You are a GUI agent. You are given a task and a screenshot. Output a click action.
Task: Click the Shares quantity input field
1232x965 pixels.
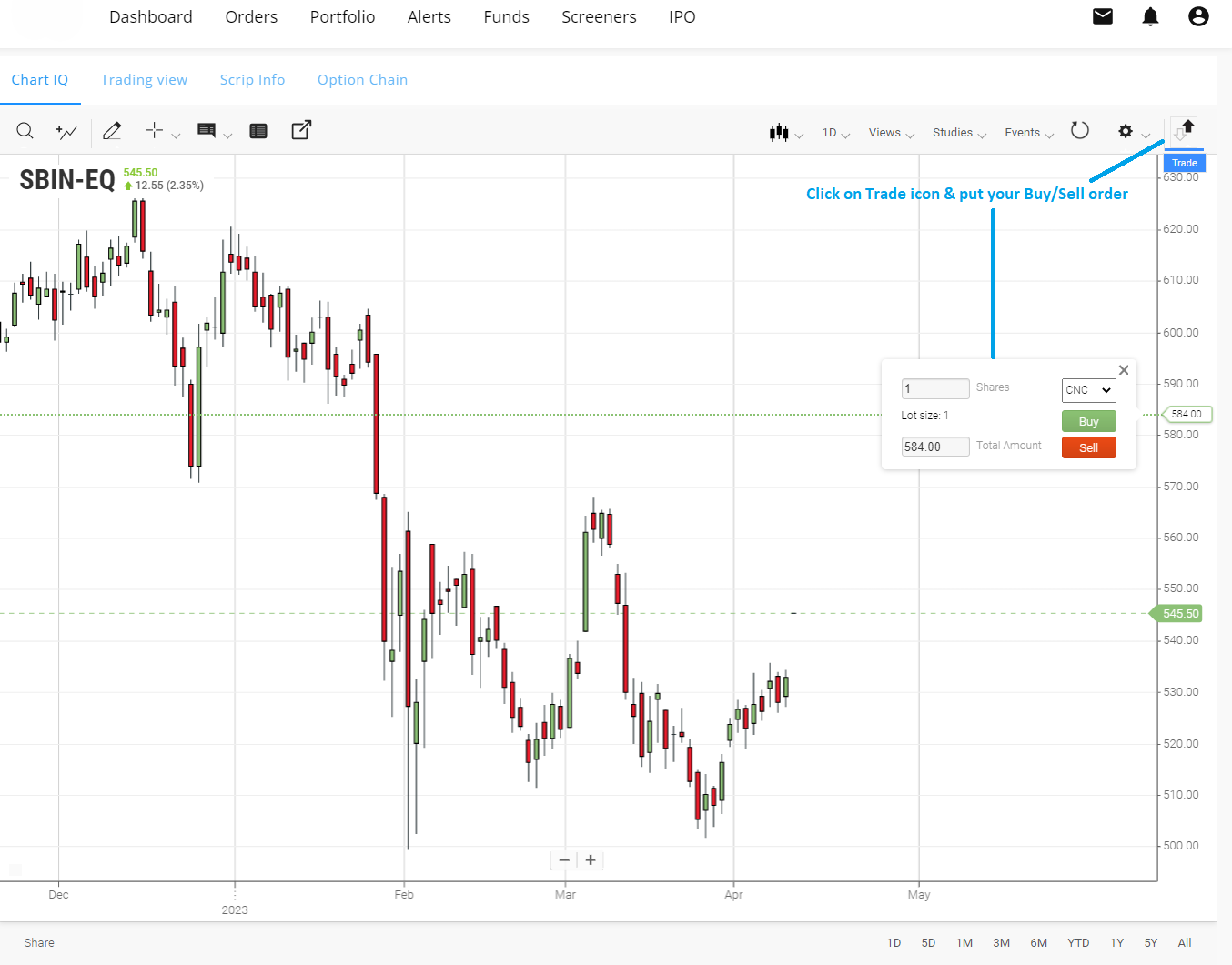(x=934, y=388)
